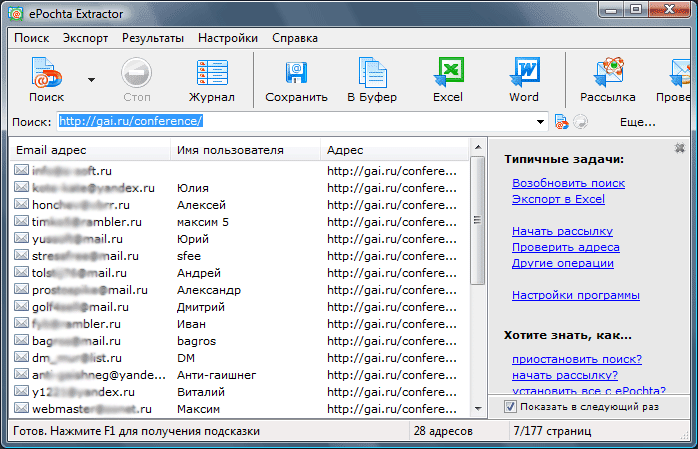
Task: Select the envelope icon in the Андрей row
Action: (x=21, y=272)
